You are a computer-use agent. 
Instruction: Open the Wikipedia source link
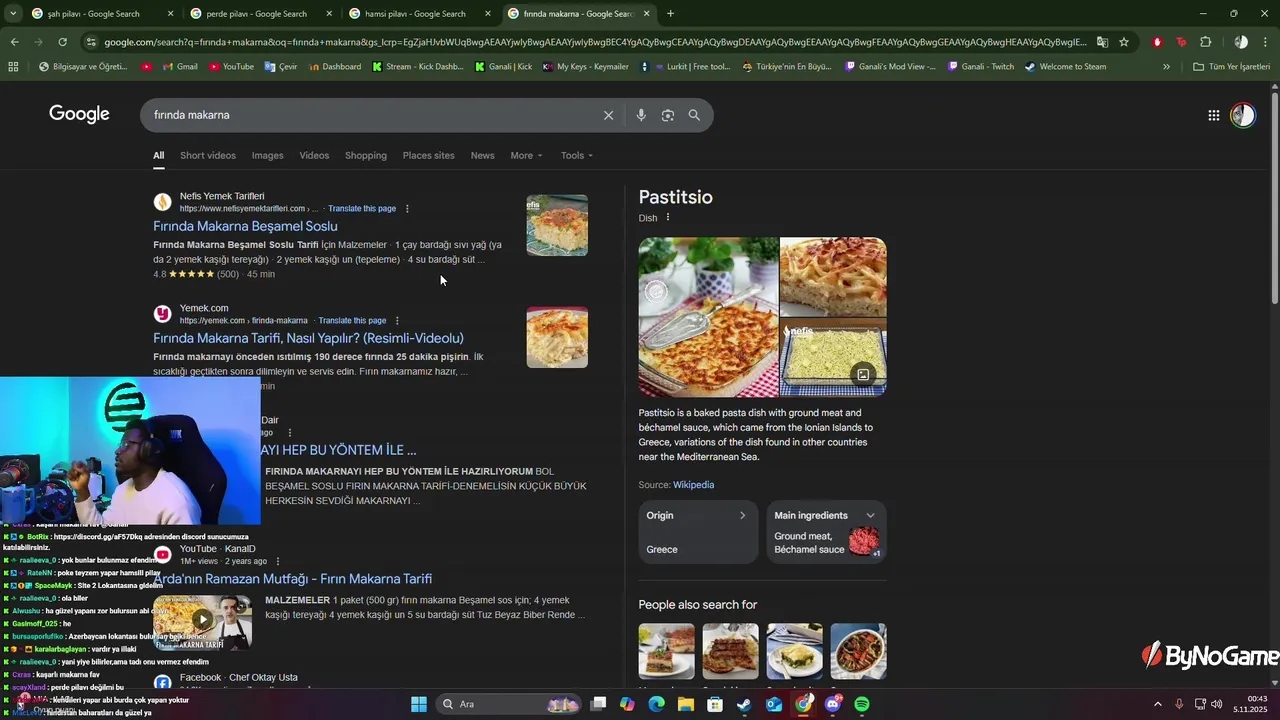(693, 485)
